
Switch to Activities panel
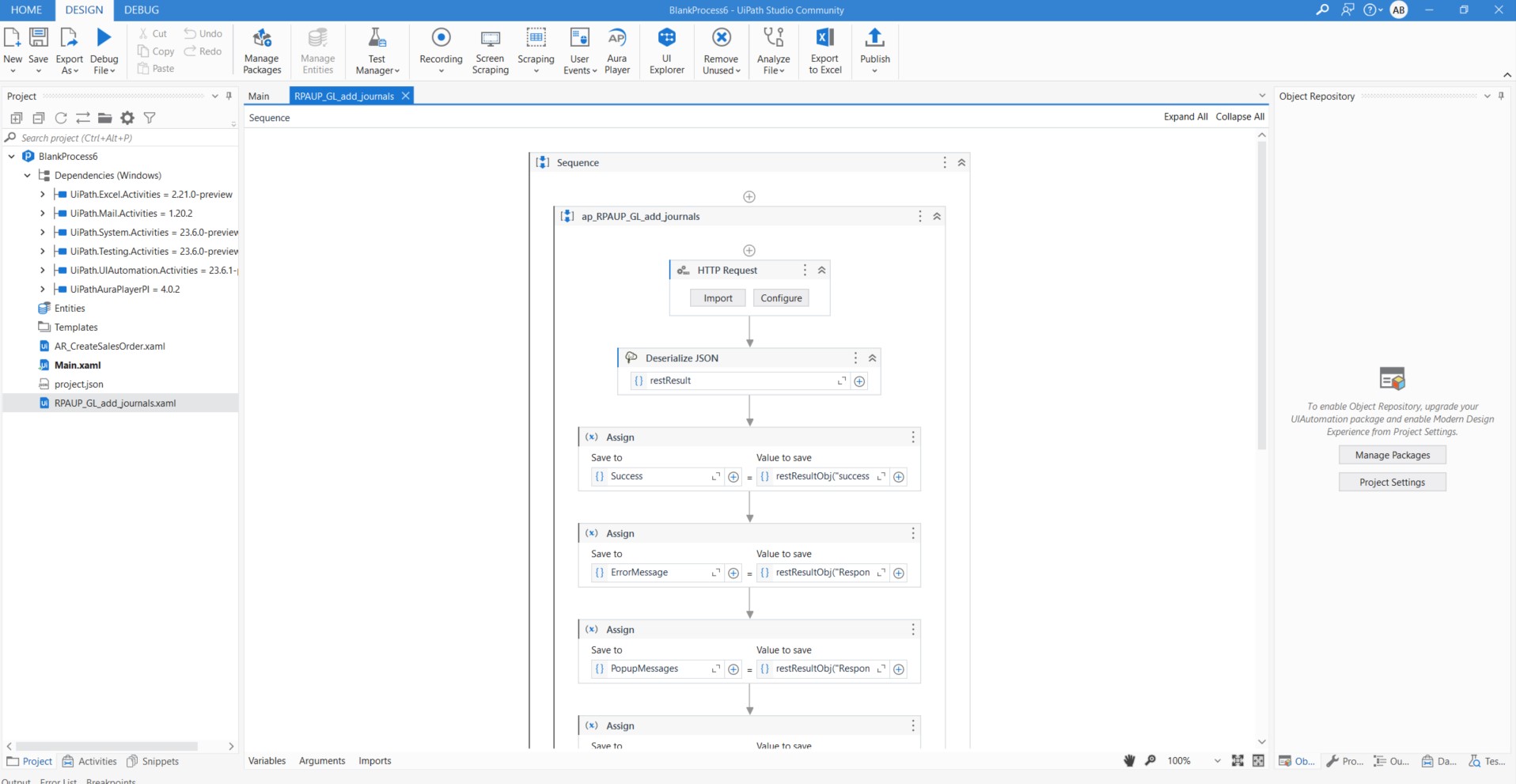click(89, 761)
